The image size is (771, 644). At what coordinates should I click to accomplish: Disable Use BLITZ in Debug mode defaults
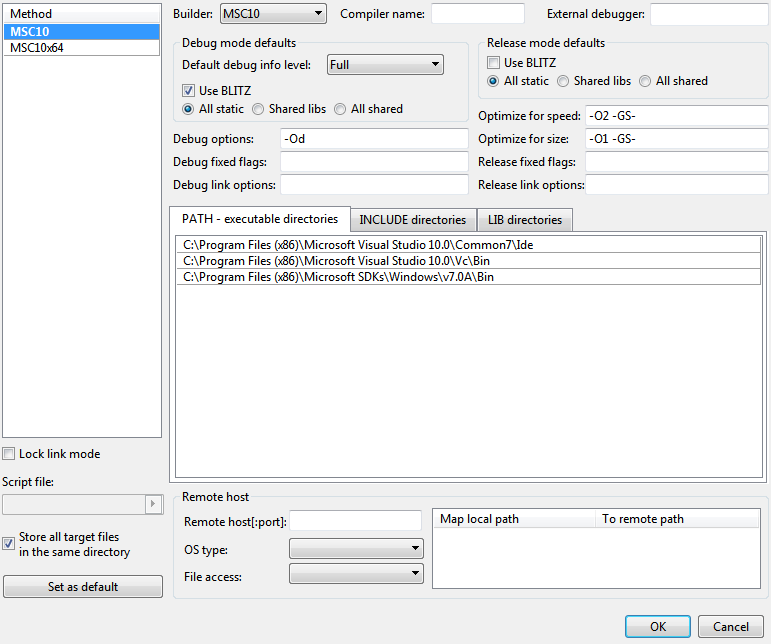pyautogui.click(x=189, y=90)
